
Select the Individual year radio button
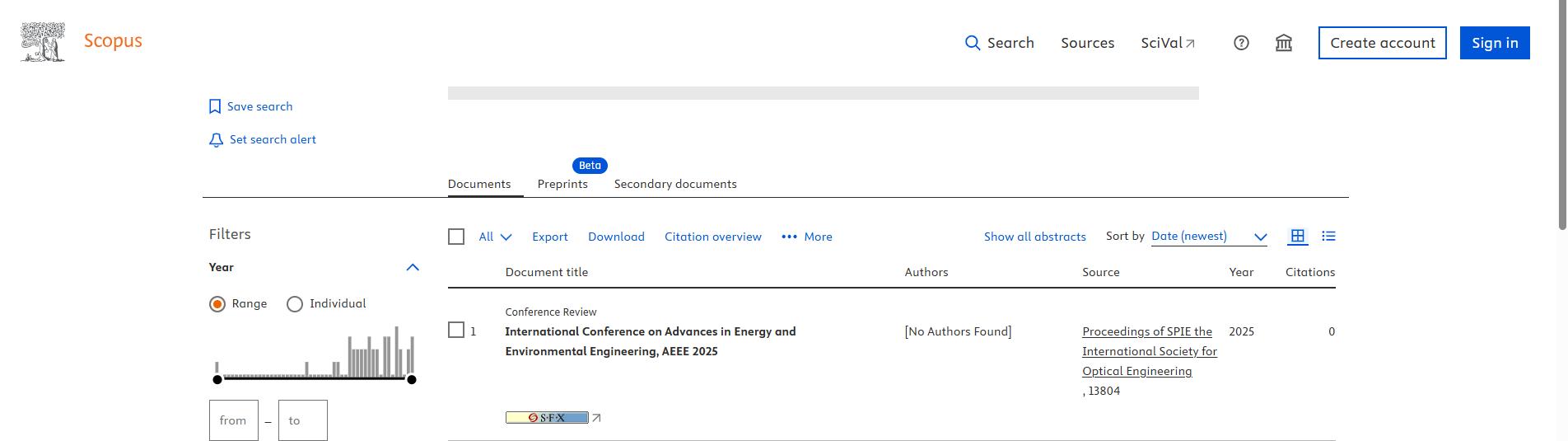tap(295, 304)
